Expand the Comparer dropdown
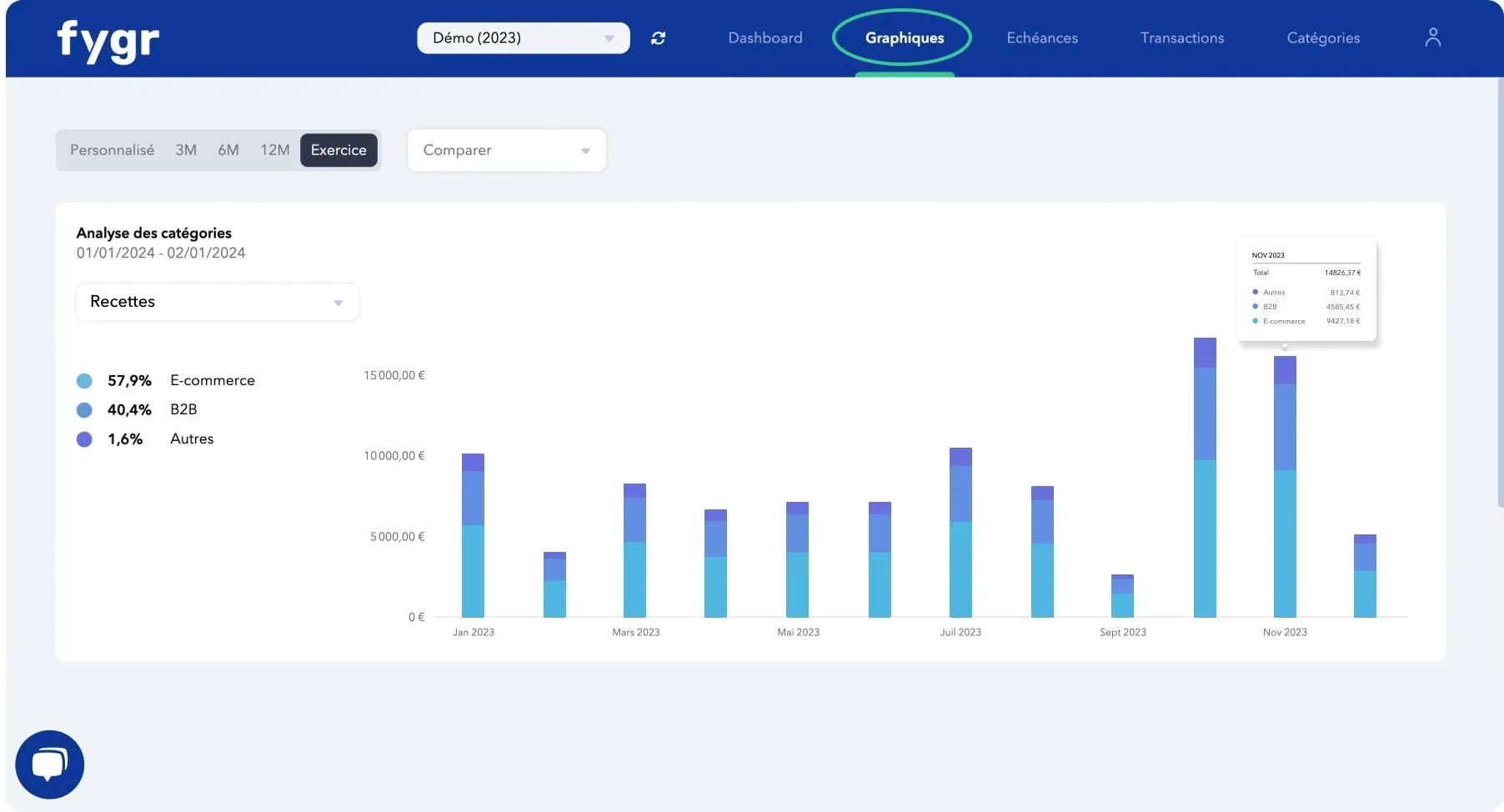Screen dimensions: 1504x812 pos(507,150)
